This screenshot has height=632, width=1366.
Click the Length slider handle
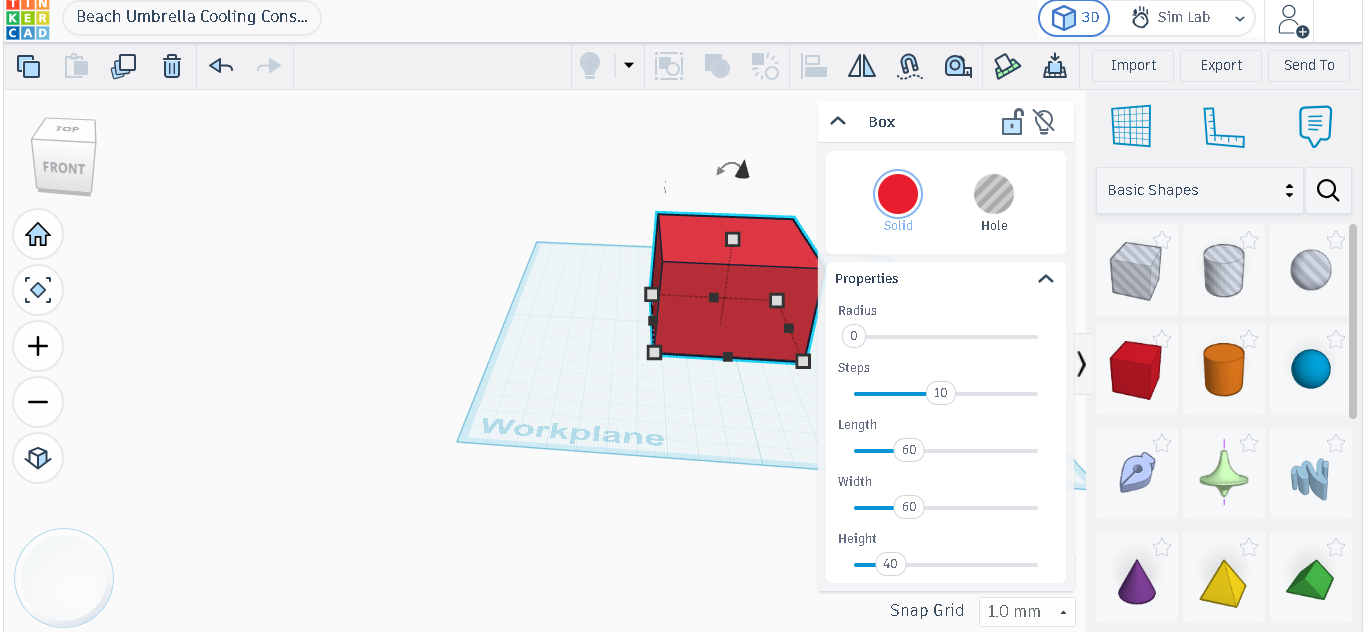909,450
